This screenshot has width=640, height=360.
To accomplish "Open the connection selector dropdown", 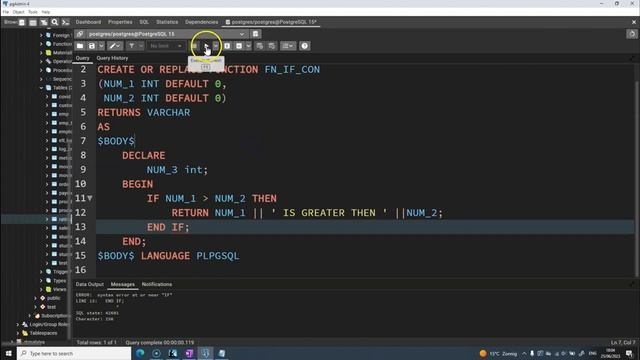I will [242, 34].
